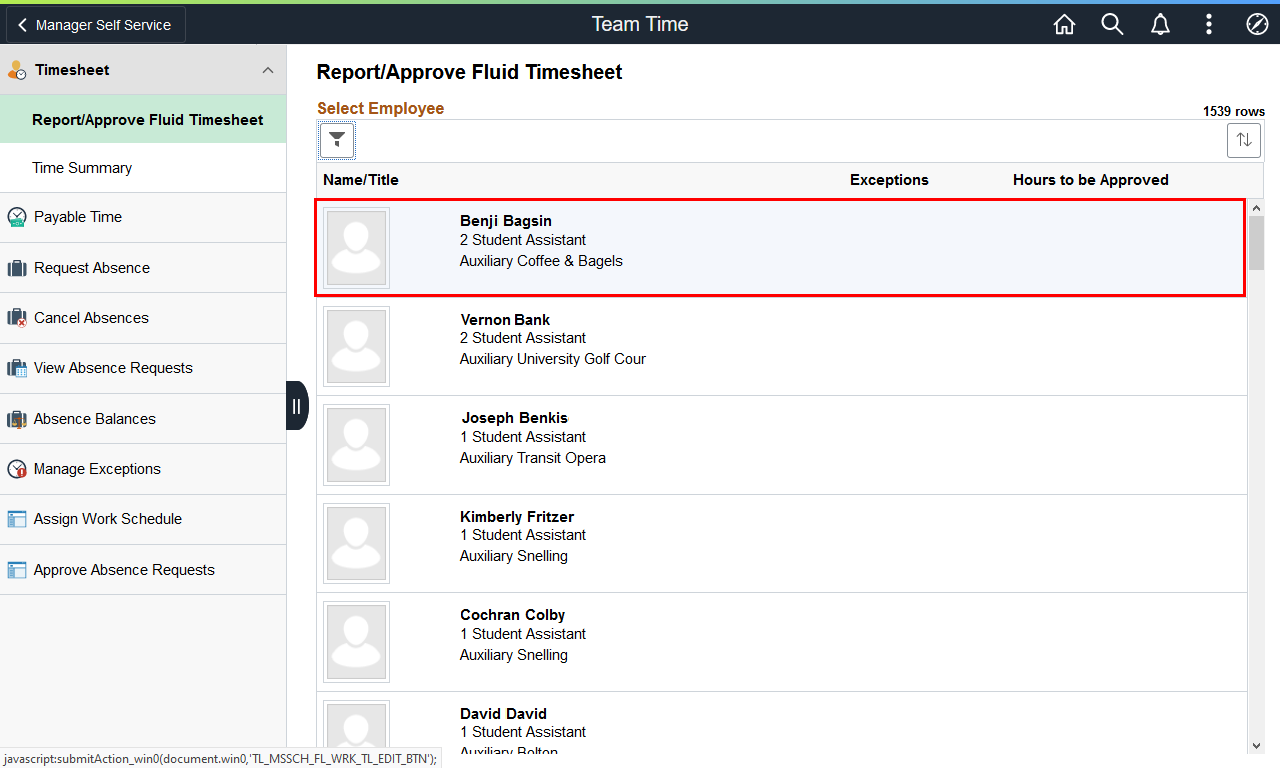Click the scrollbar down arrow
The width and height of the screenshot is (1280, 768).
pyautogui.click(x=1256, y=745)
